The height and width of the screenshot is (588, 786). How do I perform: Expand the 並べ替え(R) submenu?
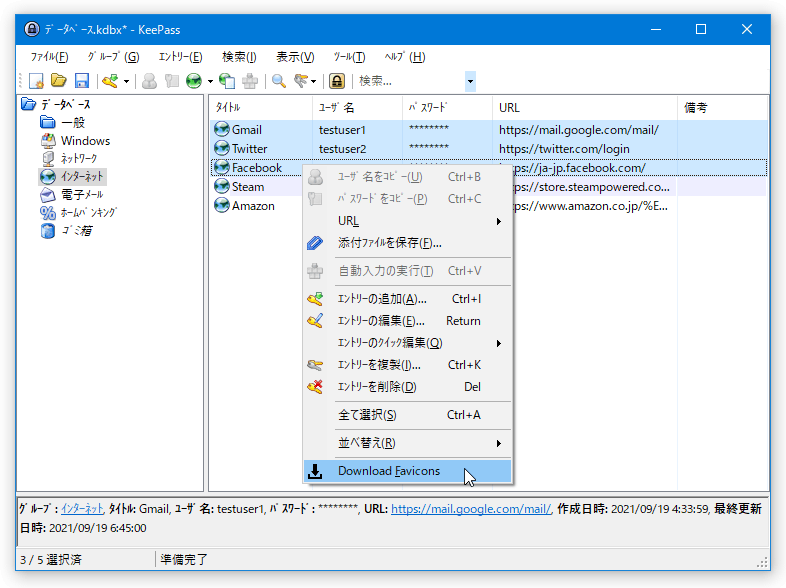(x=408, y=443)
